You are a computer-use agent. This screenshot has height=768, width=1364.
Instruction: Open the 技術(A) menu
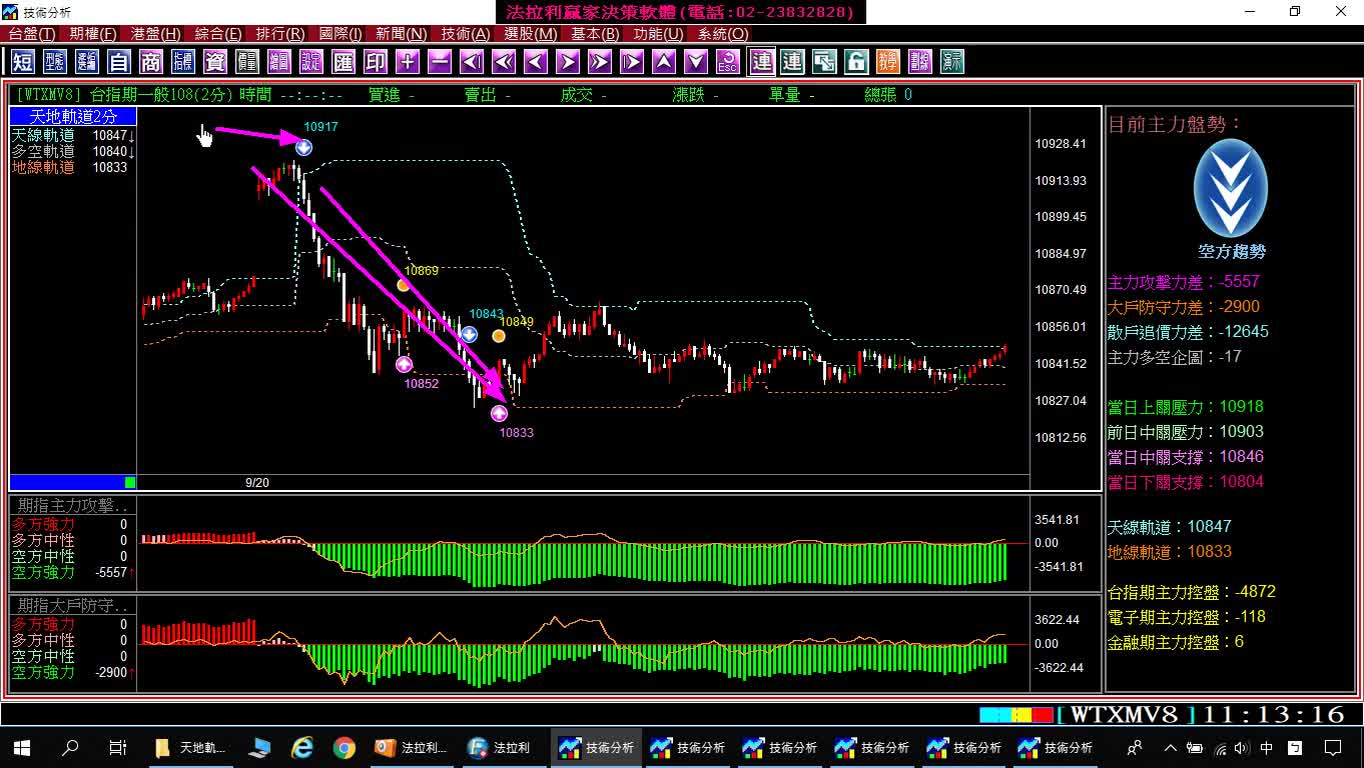(x=466, y=34)
